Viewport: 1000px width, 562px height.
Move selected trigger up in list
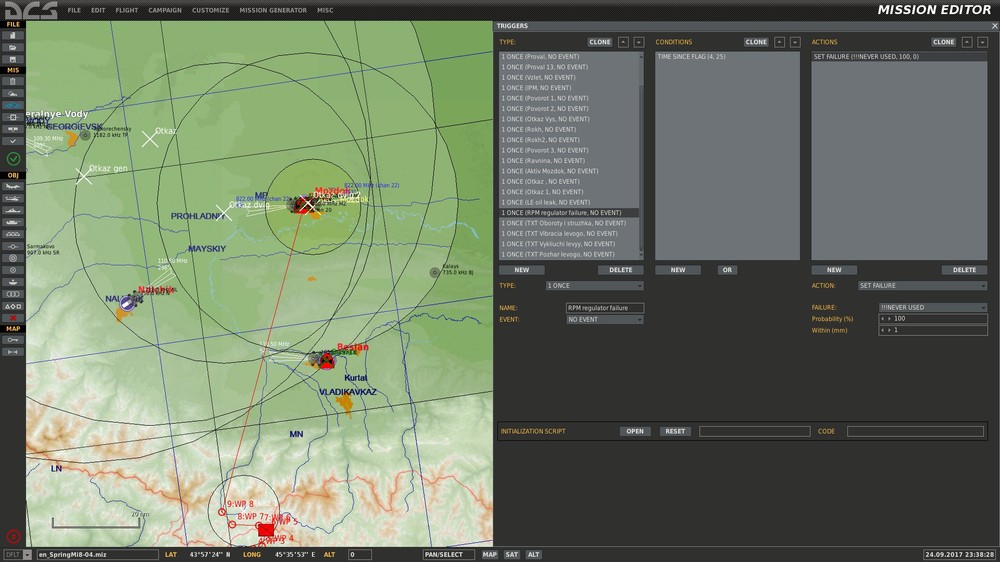point(623,42)
